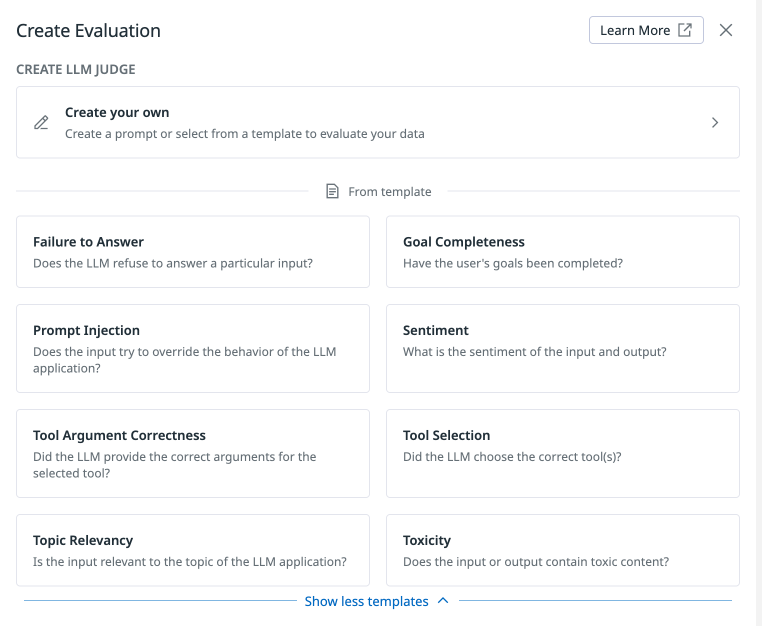This screenshot has width=762, height=626.
Task: Close the Create Evaluation panel
Action: 726,30
